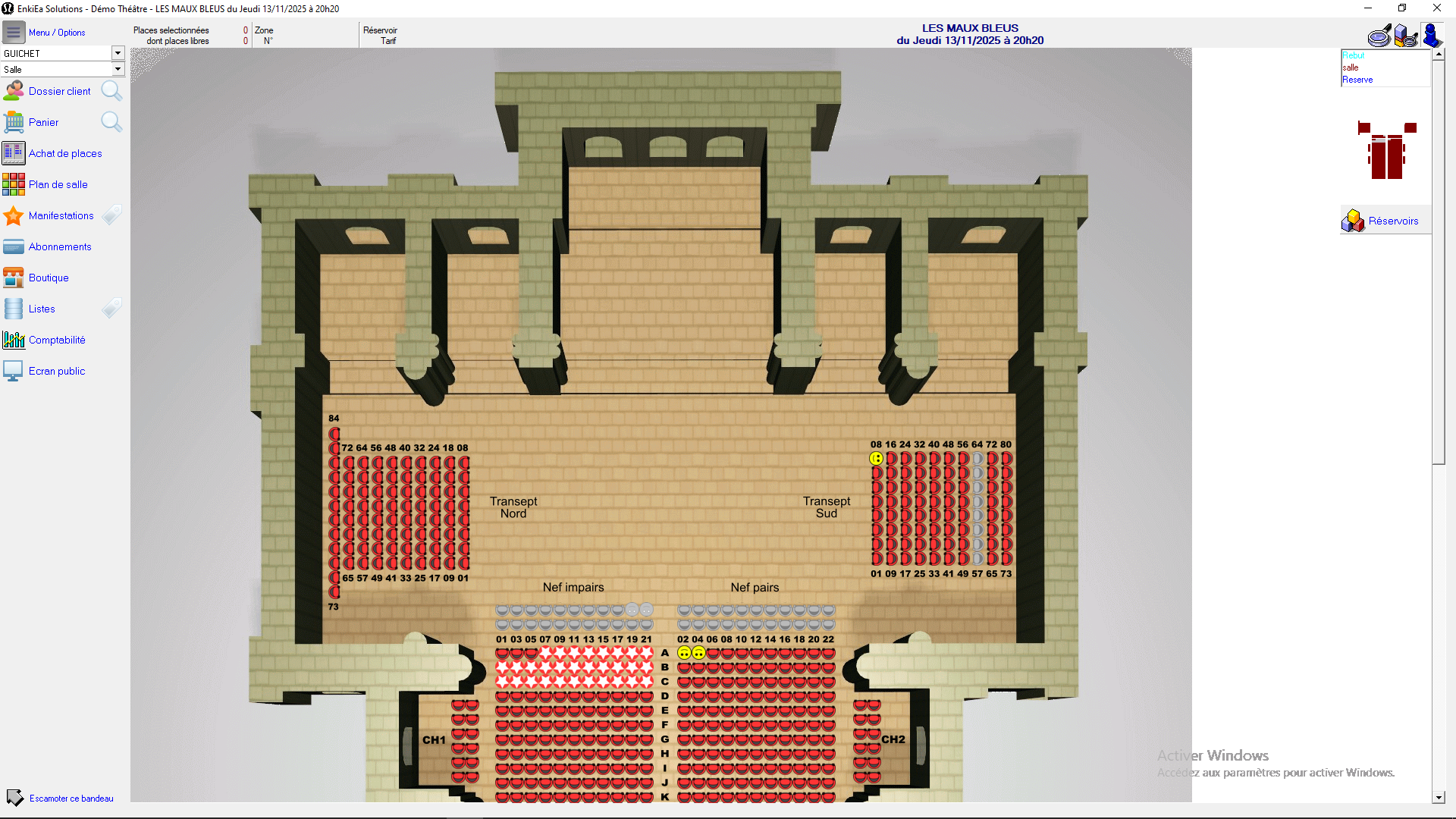Select the yellow smiley seat 02 row A

click(x=684, y=653)
